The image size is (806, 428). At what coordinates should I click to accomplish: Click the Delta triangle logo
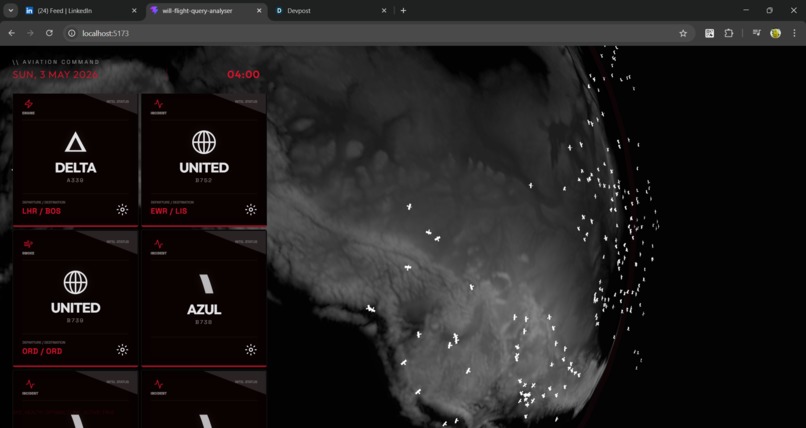(76, 142)
